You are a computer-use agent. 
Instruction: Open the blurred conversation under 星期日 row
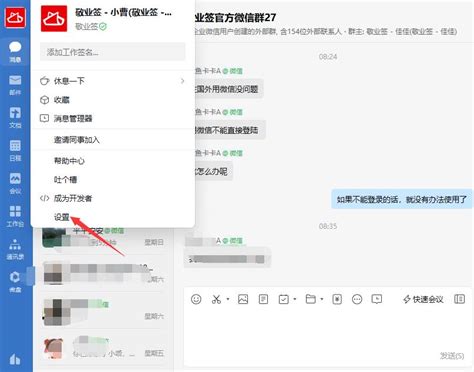(103, 273)
